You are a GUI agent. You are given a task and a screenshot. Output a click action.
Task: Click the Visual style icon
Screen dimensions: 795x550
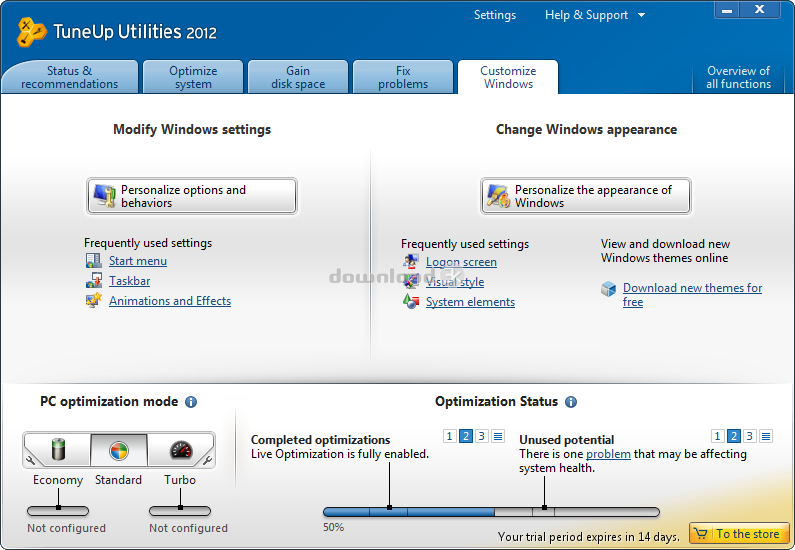(x=411, y=281)
